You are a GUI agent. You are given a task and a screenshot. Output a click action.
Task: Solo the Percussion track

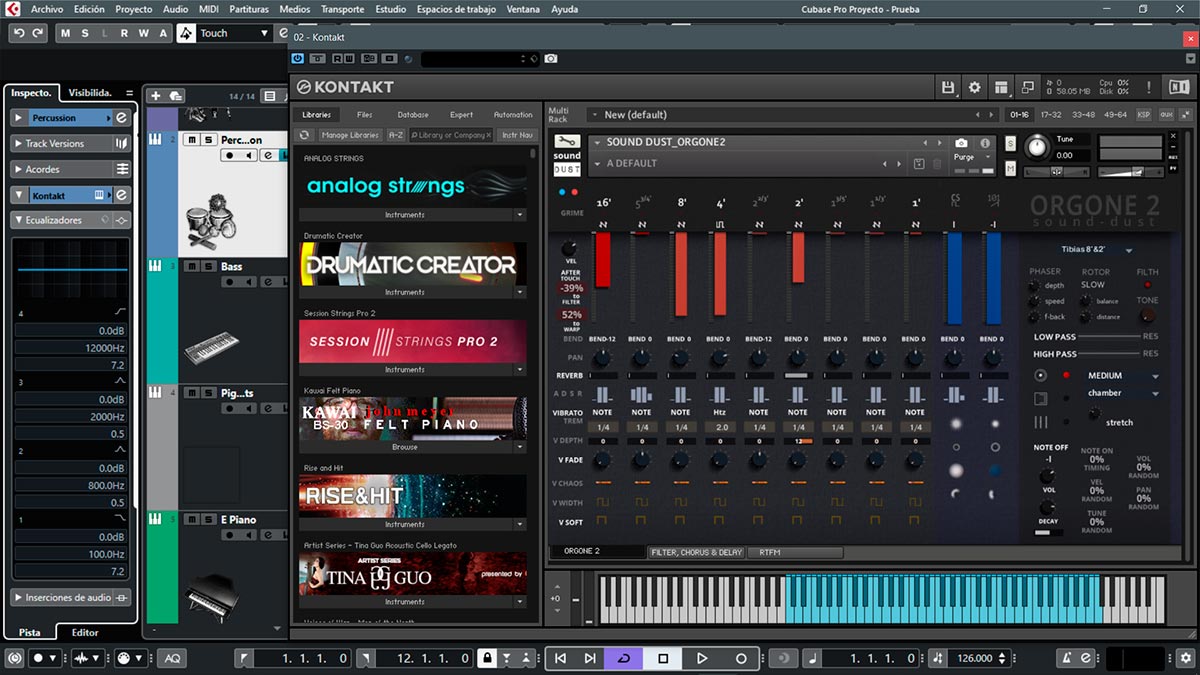point(207,140)
